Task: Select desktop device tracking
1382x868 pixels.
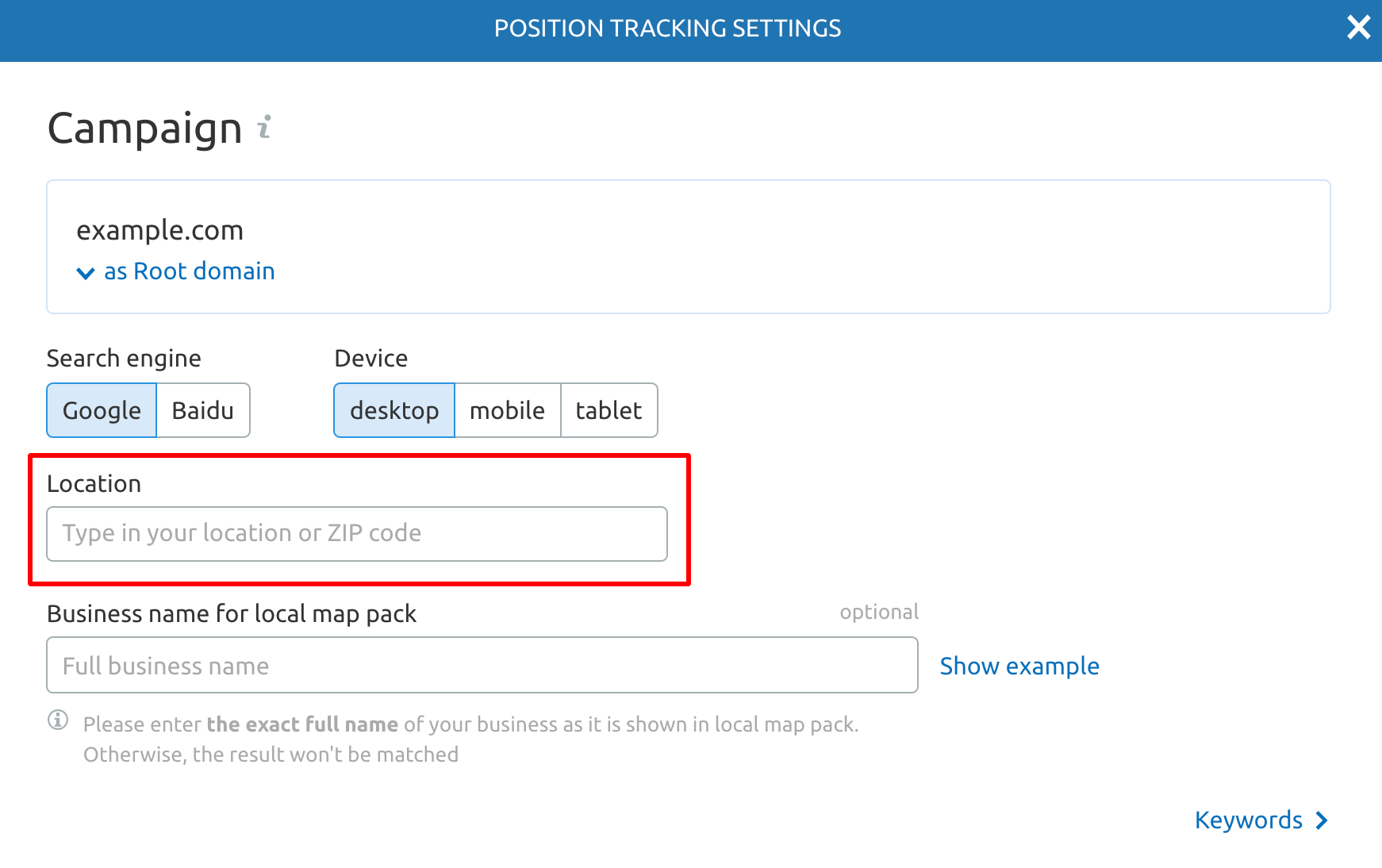Action: (x=393, y=410)
